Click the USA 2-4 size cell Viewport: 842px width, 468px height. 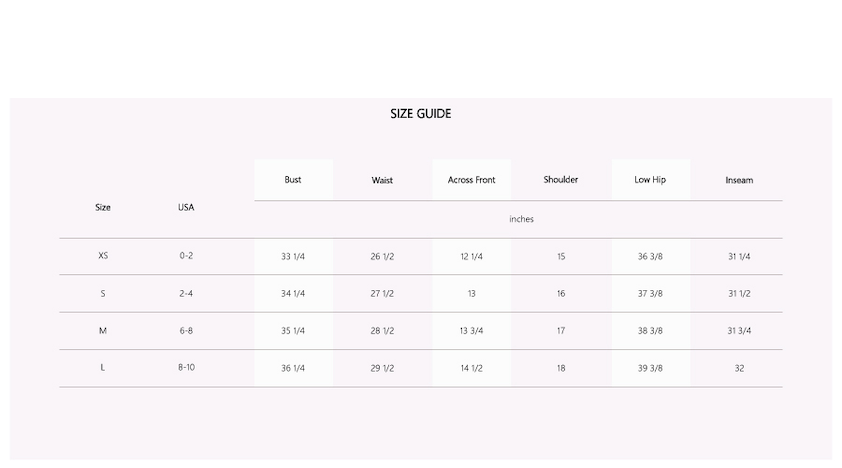(x=186, y=293)
